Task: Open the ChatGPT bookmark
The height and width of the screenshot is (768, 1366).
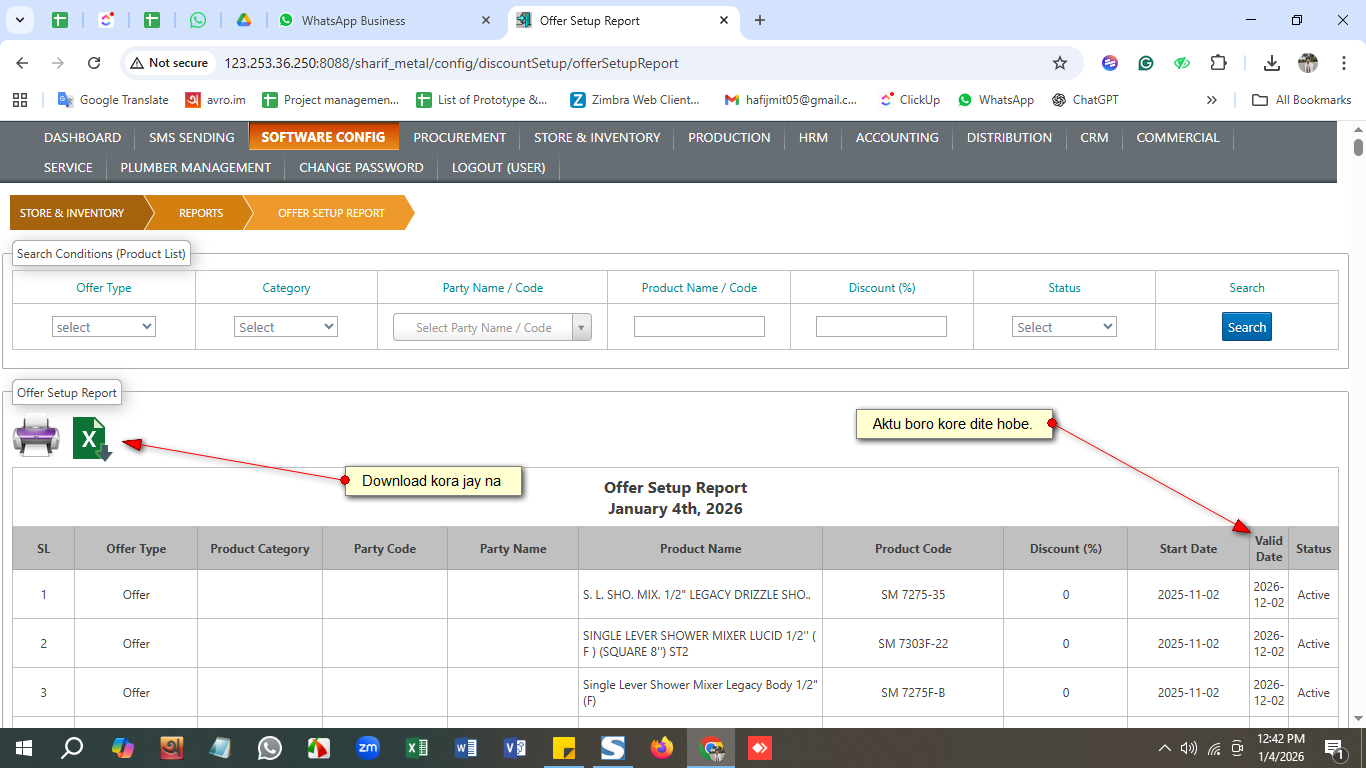Action: click(x=1085, y=100)
